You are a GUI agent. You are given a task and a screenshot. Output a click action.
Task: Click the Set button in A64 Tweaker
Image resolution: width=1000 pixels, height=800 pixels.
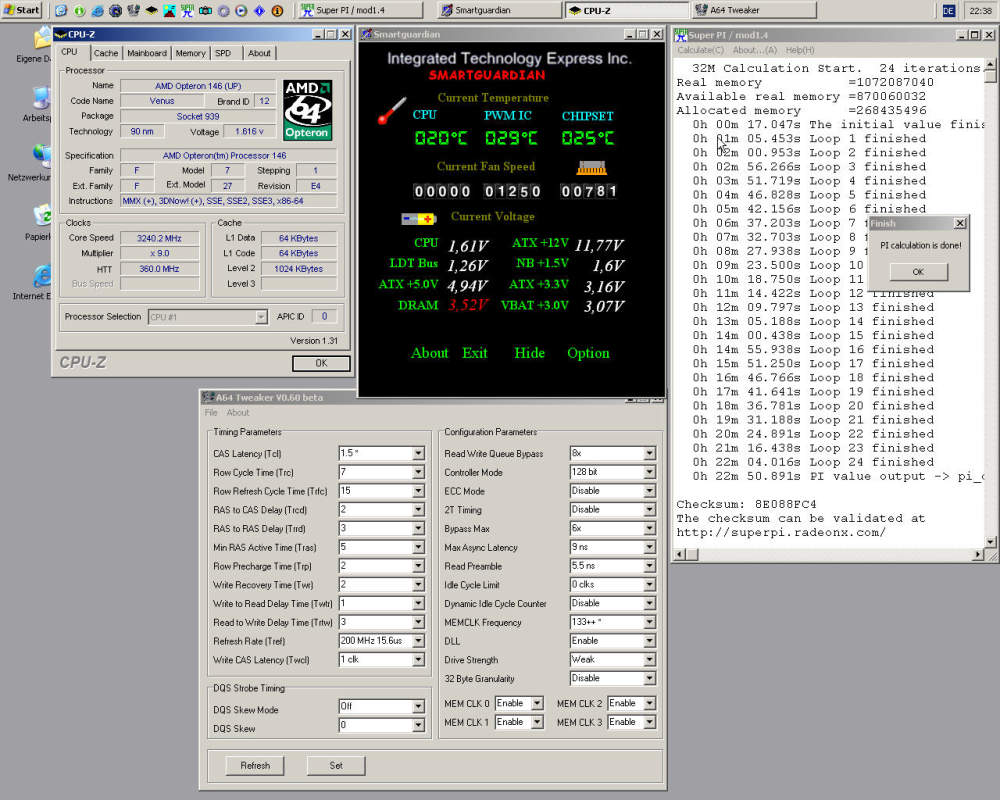(x=336, y=766)
